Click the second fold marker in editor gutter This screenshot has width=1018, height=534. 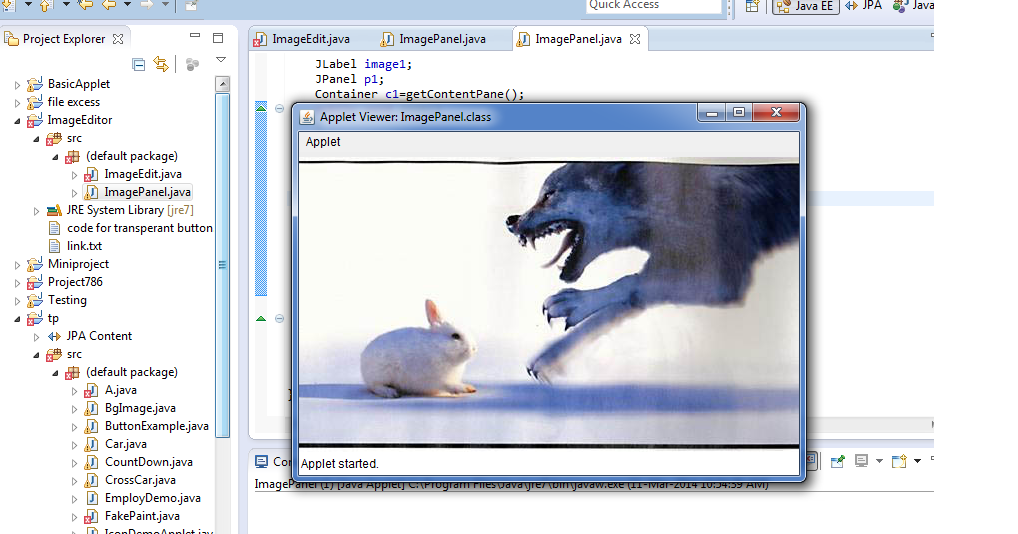pyautogui.click(x=279, y=319)
